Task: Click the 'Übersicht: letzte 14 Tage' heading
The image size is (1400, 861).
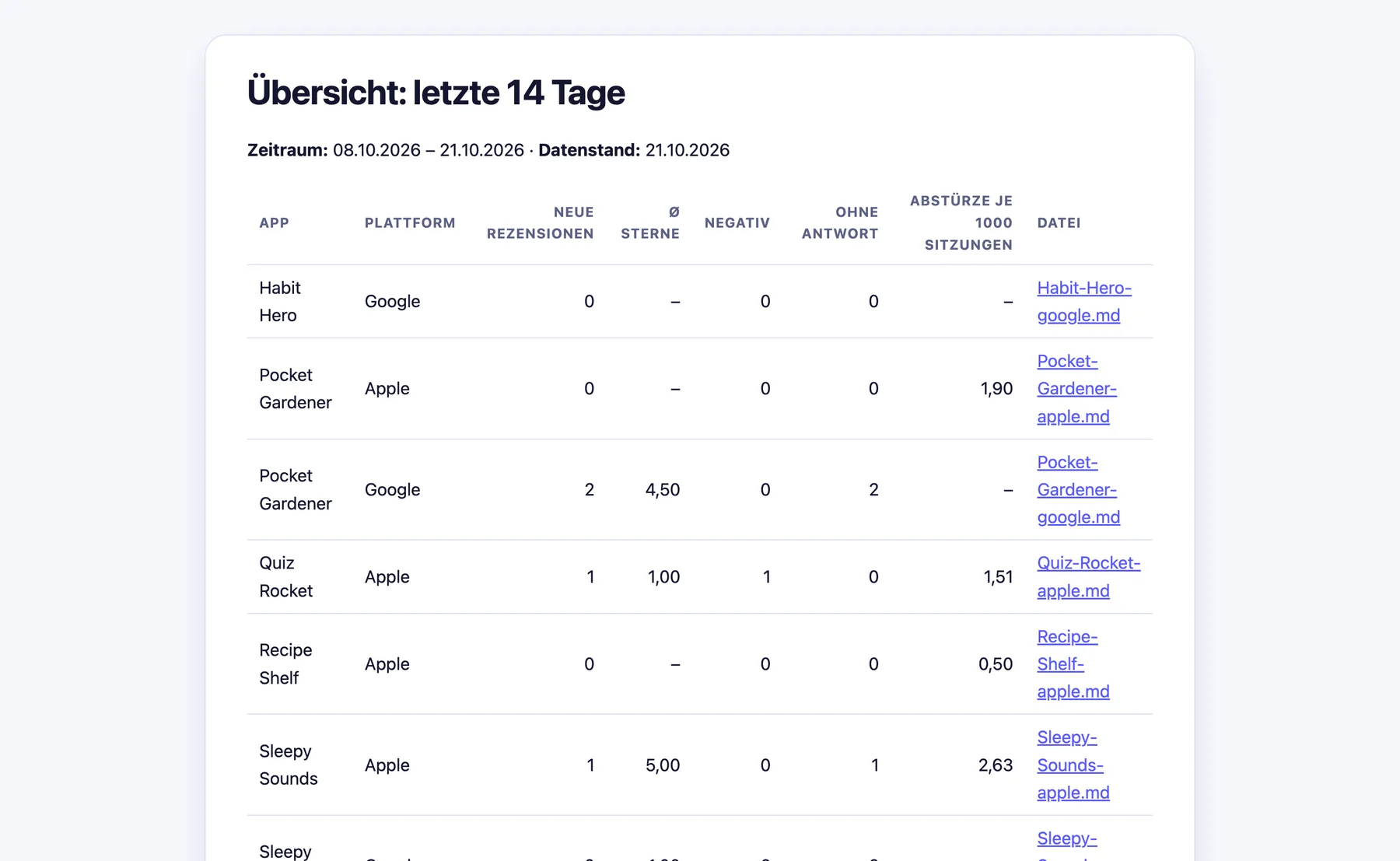Action: coord(436,93)
